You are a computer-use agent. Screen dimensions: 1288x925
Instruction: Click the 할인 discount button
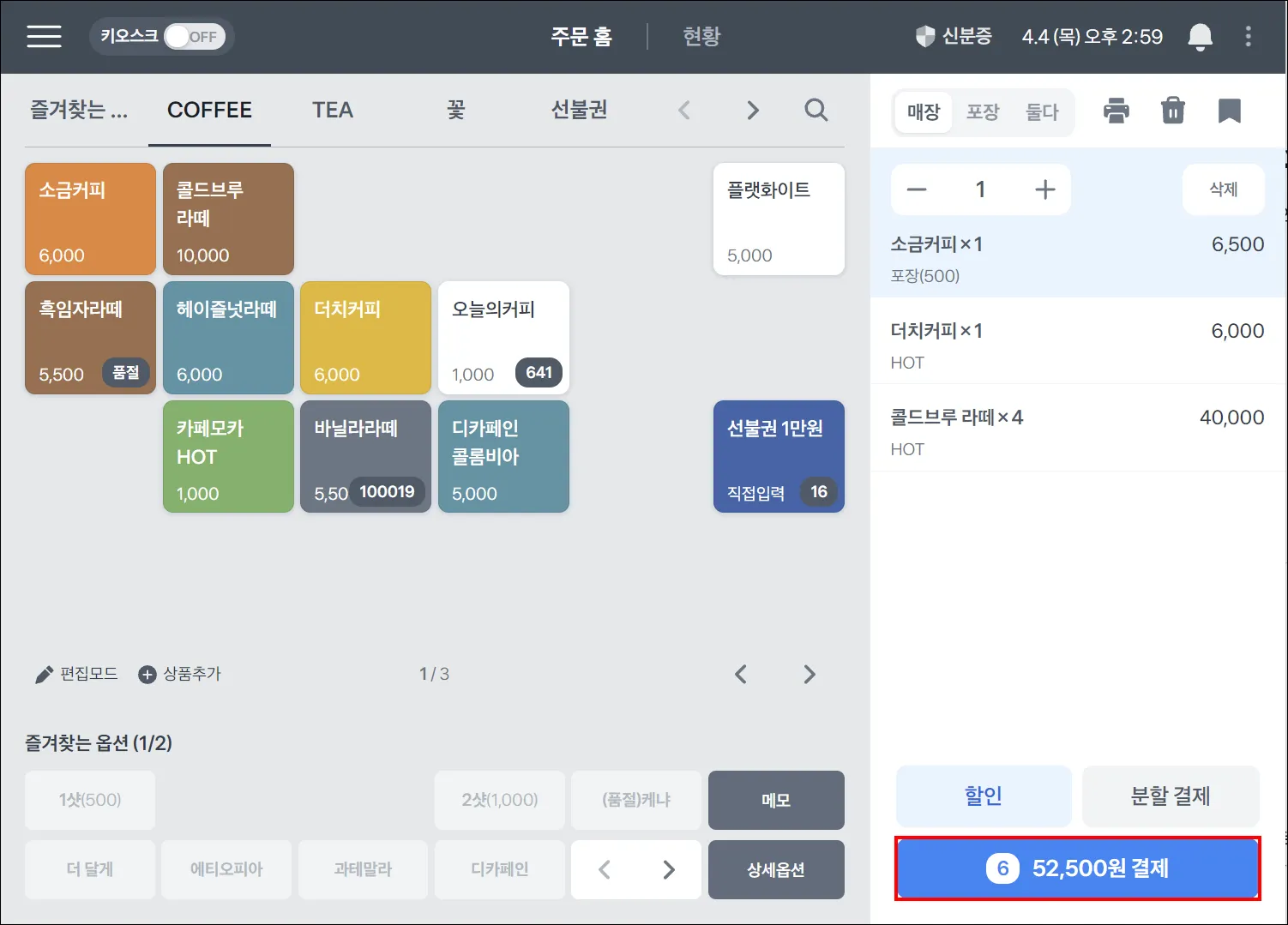(984, 796)
